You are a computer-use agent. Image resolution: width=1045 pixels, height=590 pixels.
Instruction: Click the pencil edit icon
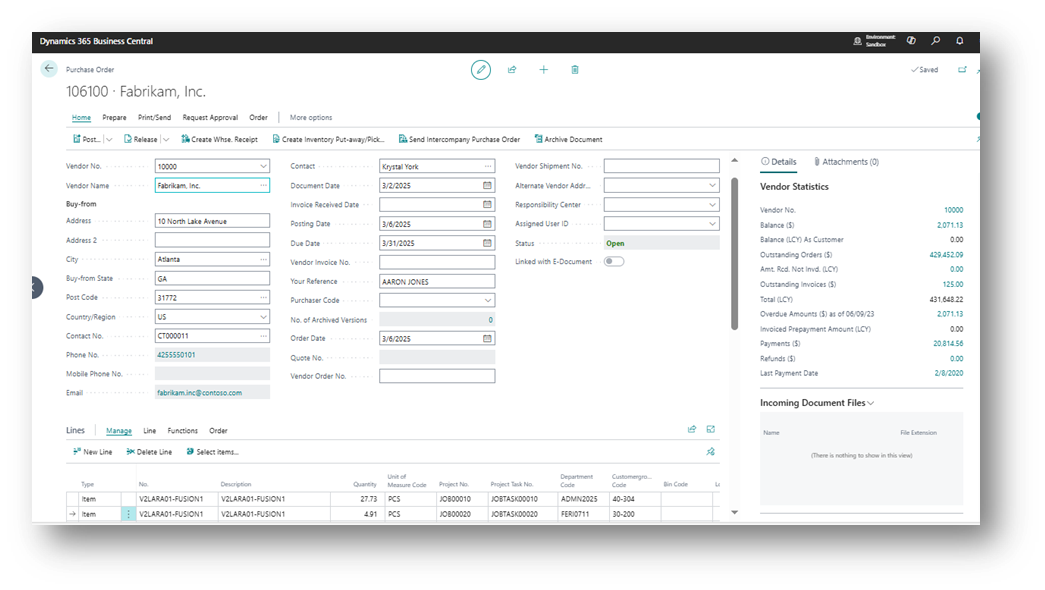tap(481, 69)
